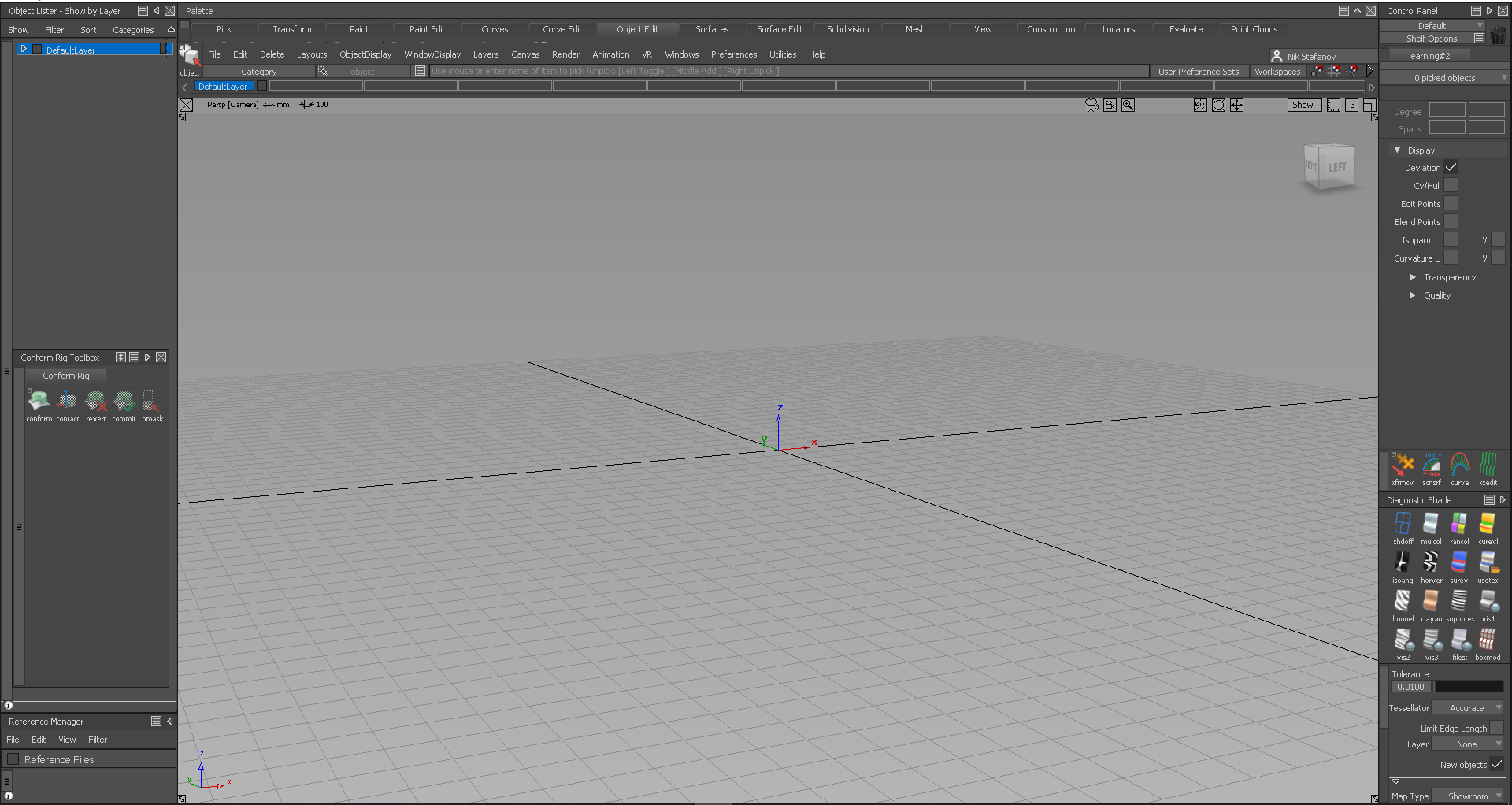Click the usetex diagnostic shade icon
The height and width of the screenshot is (805, 1512).
point(1488,564)
